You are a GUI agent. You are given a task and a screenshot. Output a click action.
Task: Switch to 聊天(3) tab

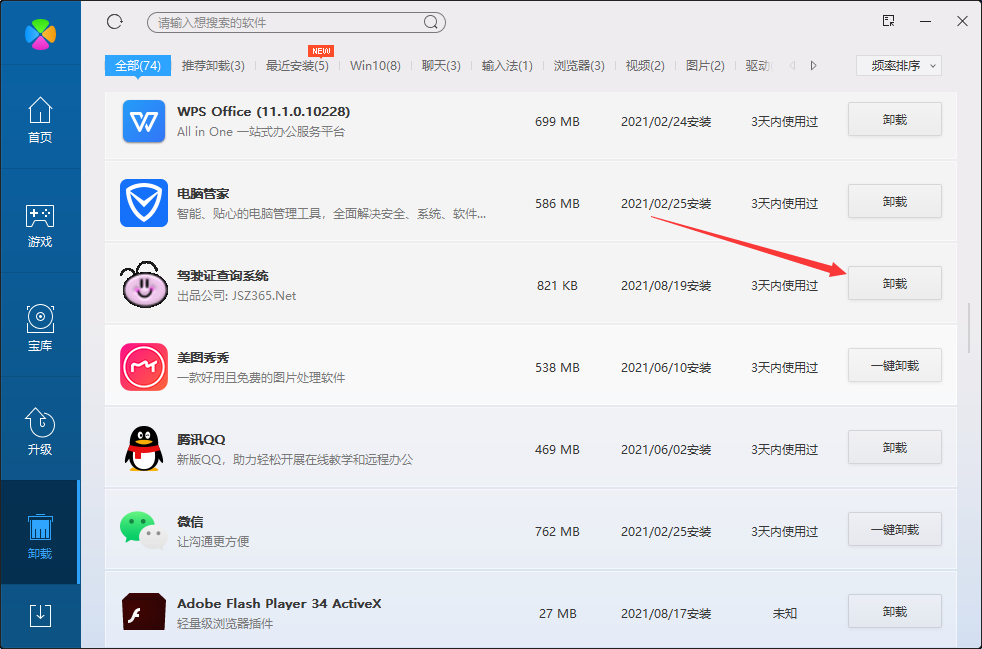(441, 65)
